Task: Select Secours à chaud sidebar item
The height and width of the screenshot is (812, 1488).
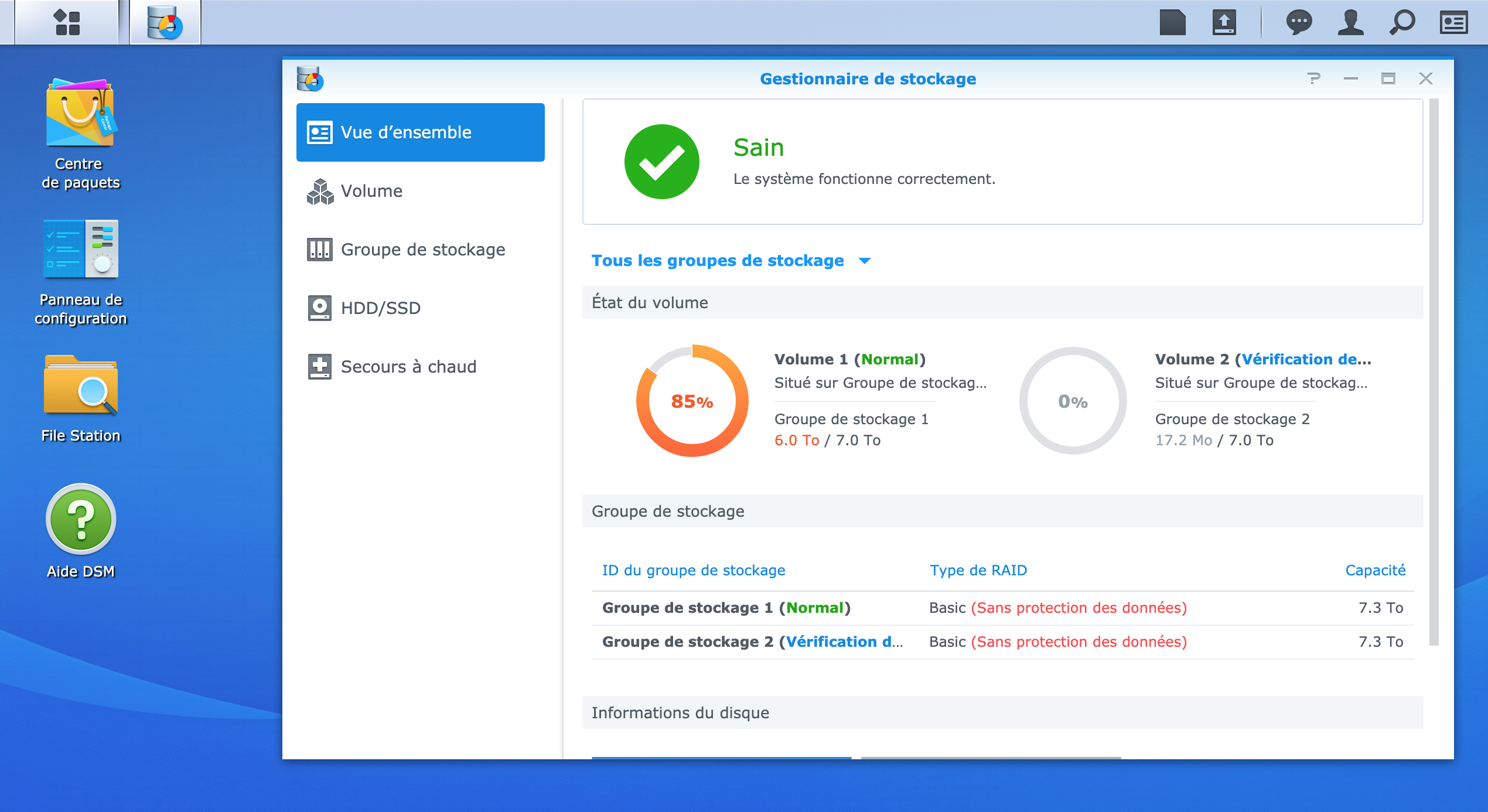Action: (408, 367)
